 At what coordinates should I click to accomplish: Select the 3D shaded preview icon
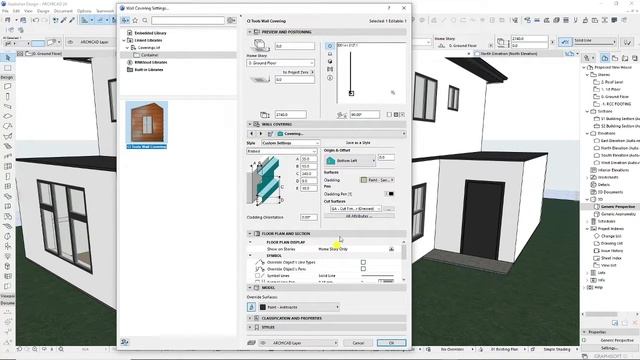tap(330, 62)
